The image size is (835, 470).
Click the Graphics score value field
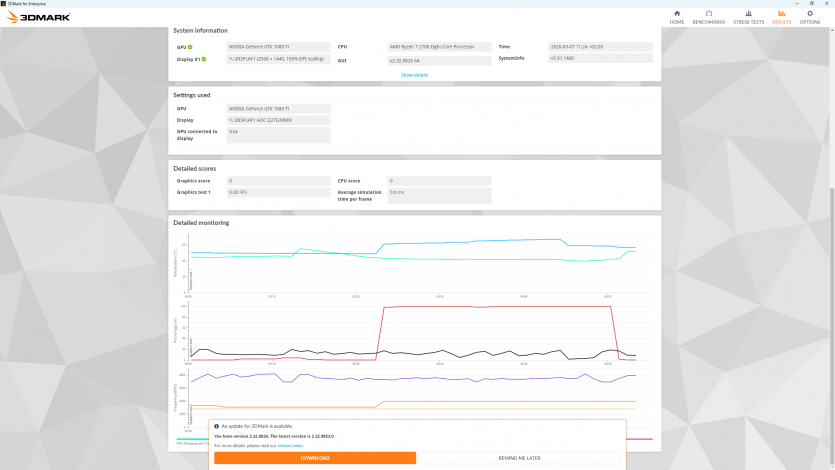click(x=278, y=181)
